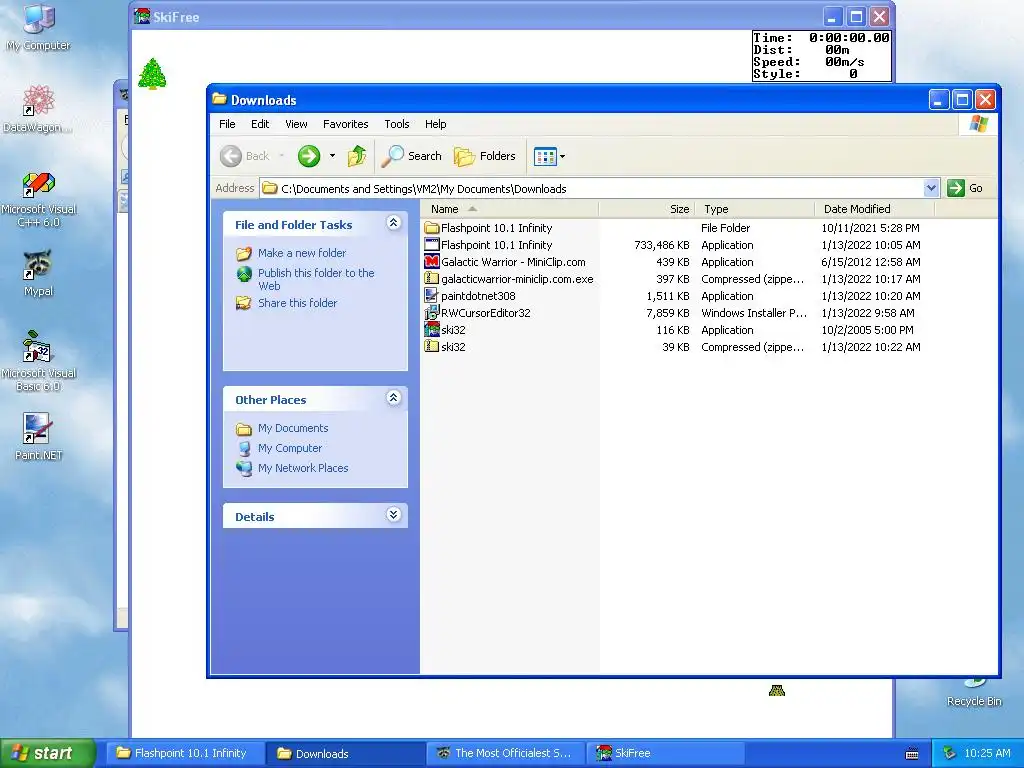Viewport: 1024px width, 768px height.
Task: Click the keyboard icon in taskbar
Action: pyautogui.click(x=912, y=754)
